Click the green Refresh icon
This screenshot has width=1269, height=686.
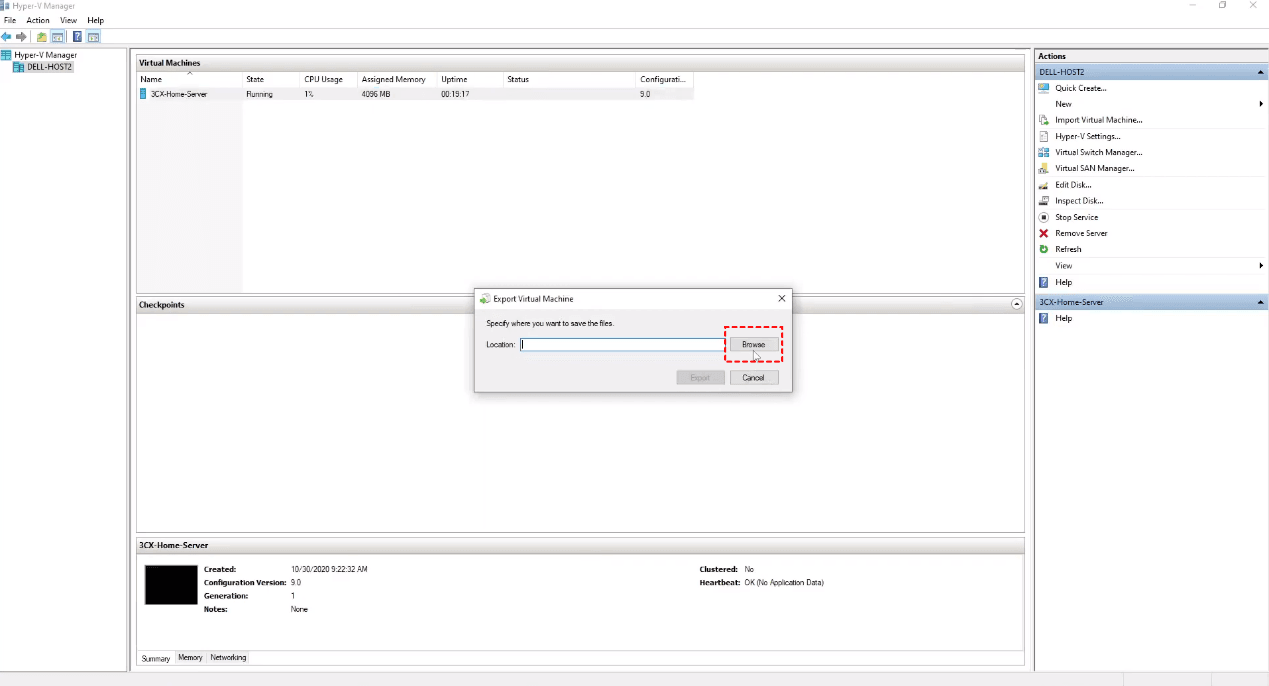(1044, 249)
